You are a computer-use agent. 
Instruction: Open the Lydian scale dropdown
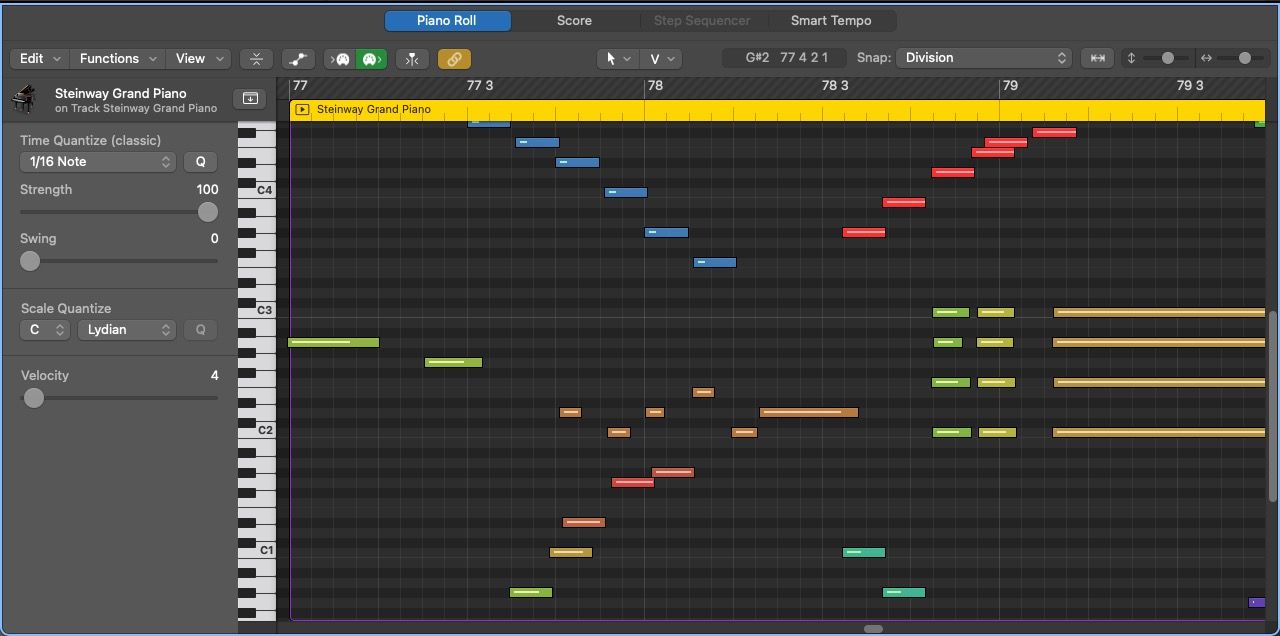point(127,330)
